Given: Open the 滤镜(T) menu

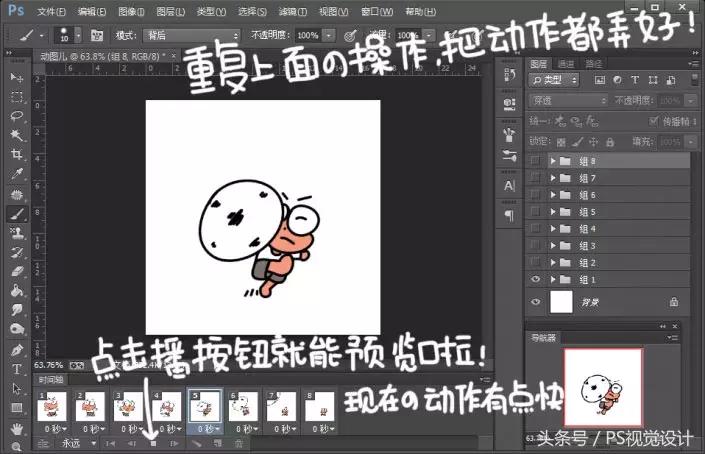Looking at the screenshot, I should pyautogui.click(x=293, y=11).
